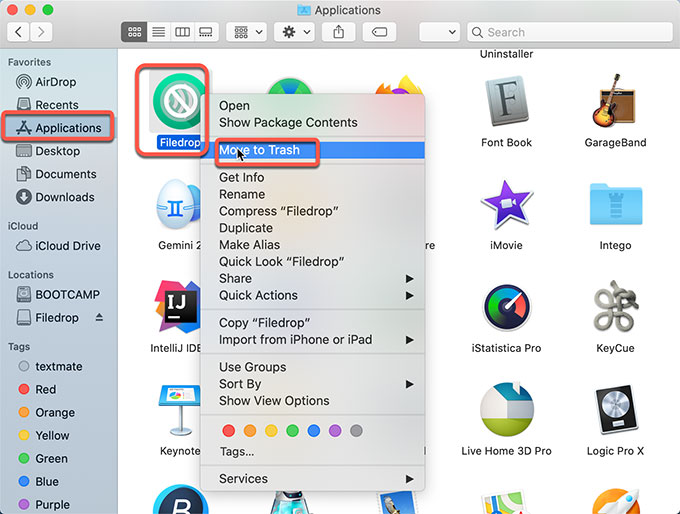This screenshot has height=514, width=680.
Task: Switch to column view
Action: (182, 32)
